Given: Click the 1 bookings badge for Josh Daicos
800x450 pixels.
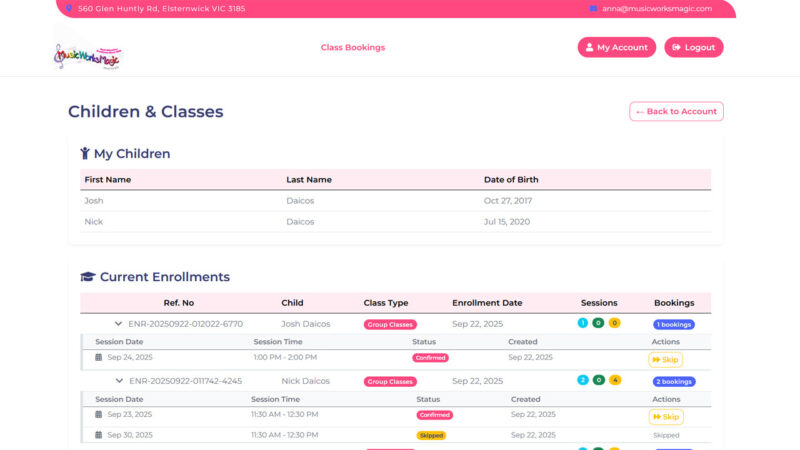Looking at the screenshot, I should (x=673, y=324).
